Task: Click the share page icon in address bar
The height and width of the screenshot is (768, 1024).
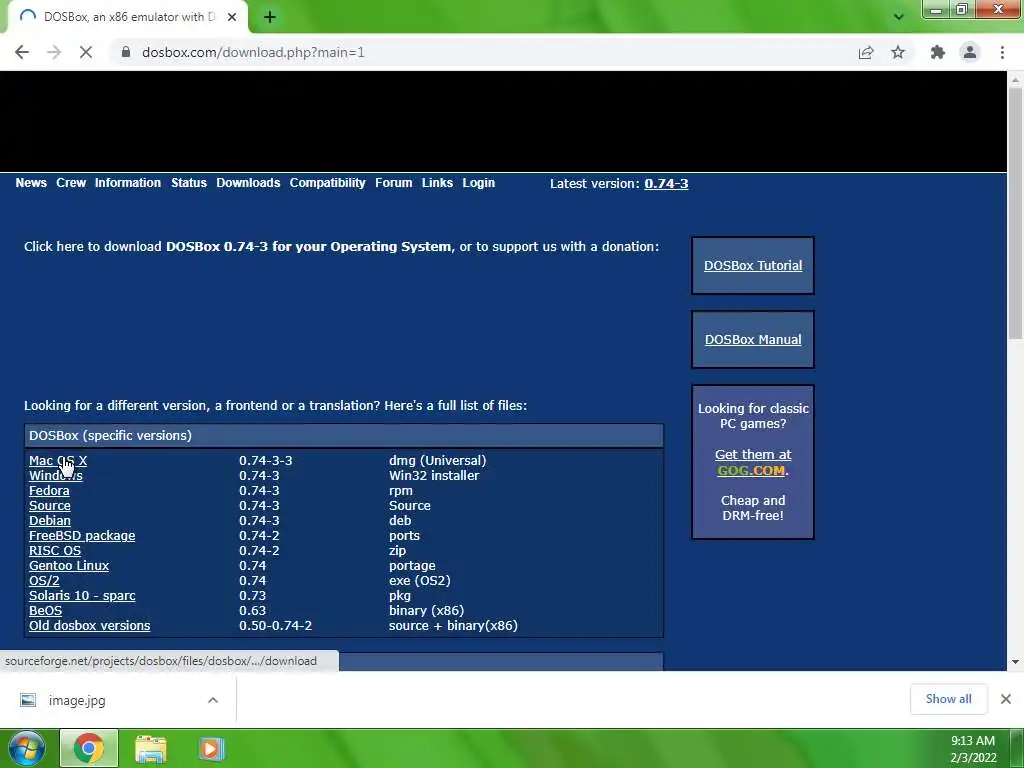Action: point(866,52)
